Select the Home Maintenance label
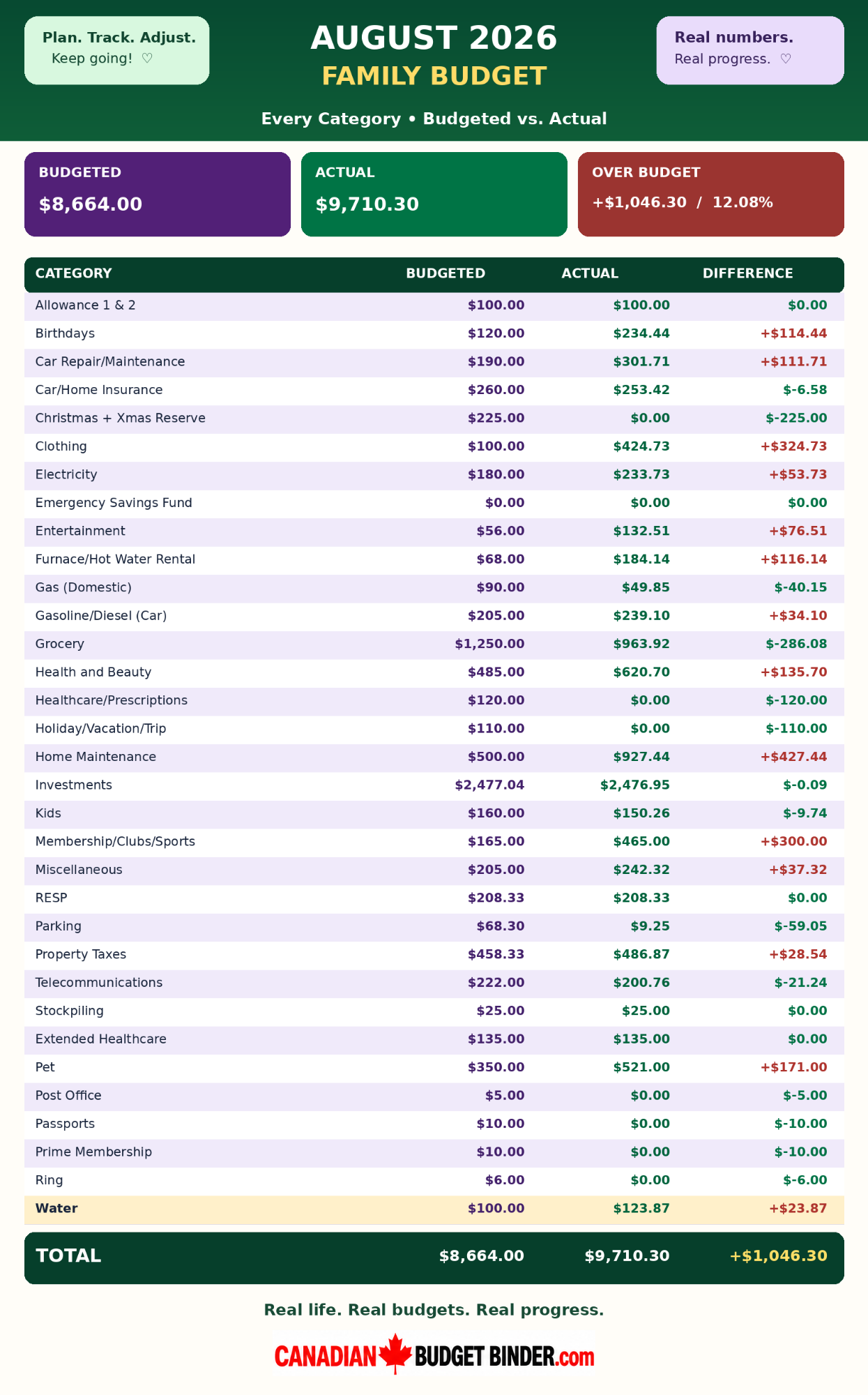The image size is (868, 1395). coord(96,757)
